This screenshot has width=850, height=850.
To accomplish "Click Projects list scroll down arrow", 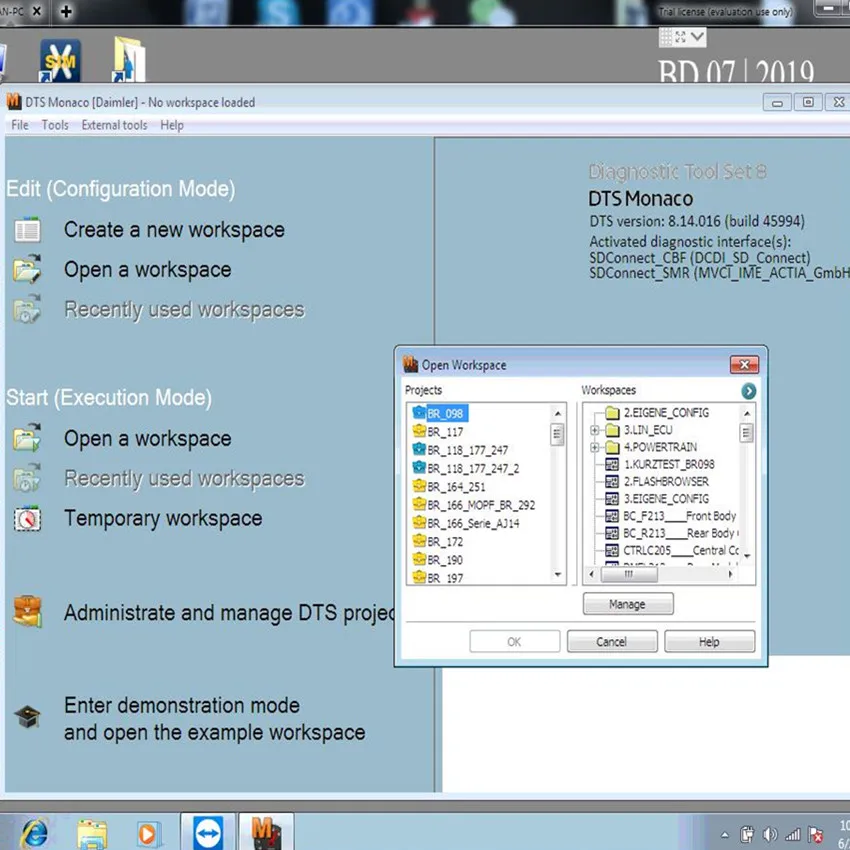I will tap(558, 575).
